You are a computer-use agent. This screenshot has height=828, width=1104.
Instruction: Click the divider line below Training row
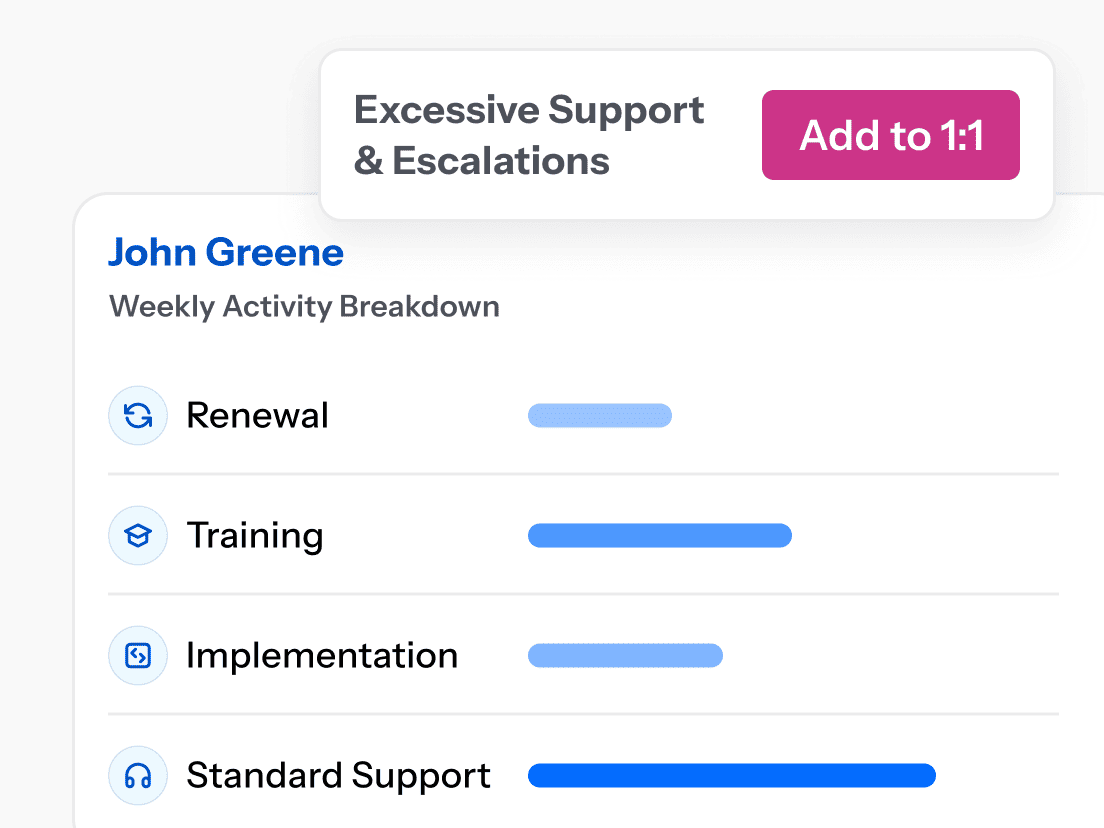[583, 594]
